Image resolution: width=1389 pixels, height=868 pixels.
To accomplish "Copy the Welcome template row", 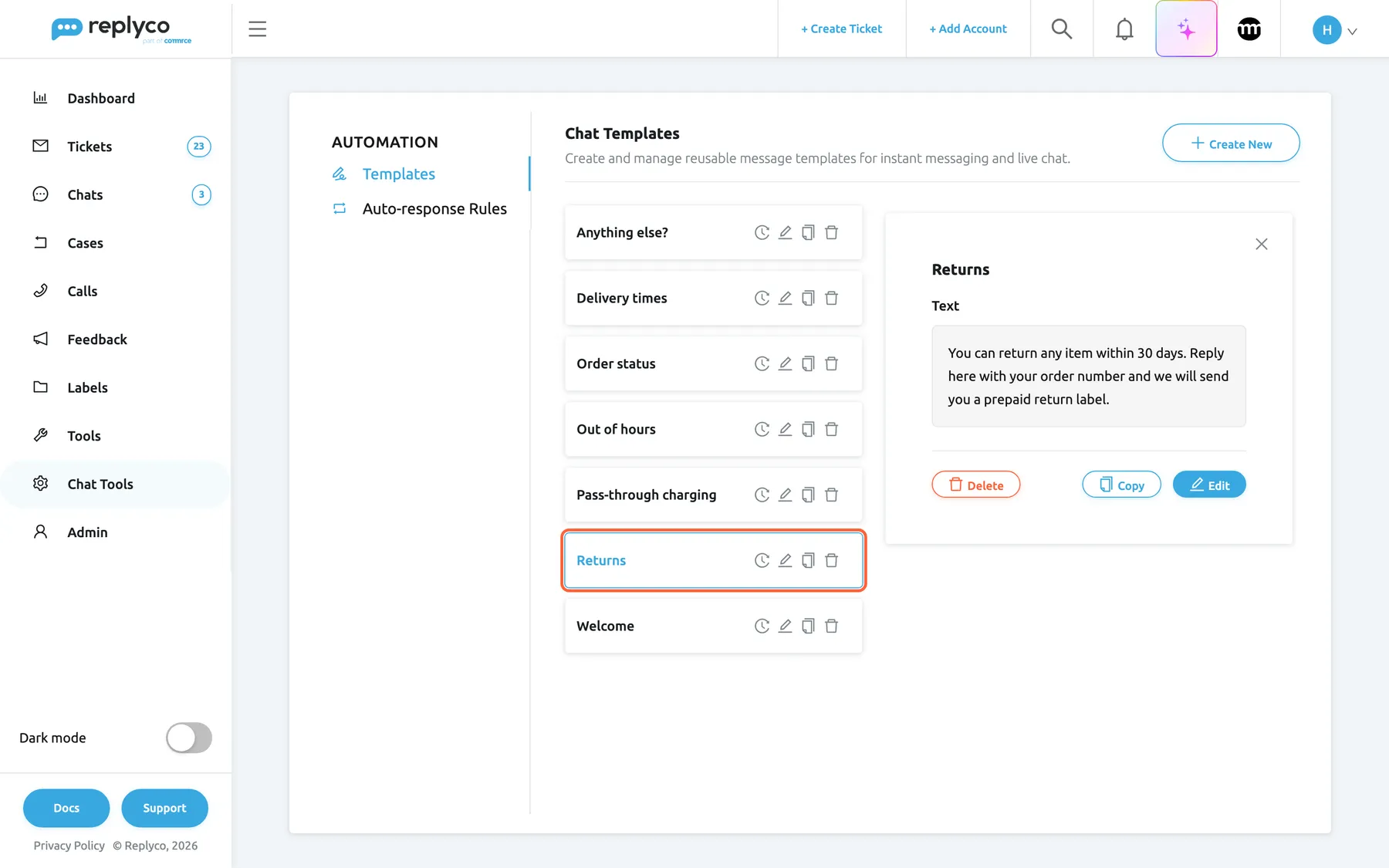I will click(x=808, y=626).
